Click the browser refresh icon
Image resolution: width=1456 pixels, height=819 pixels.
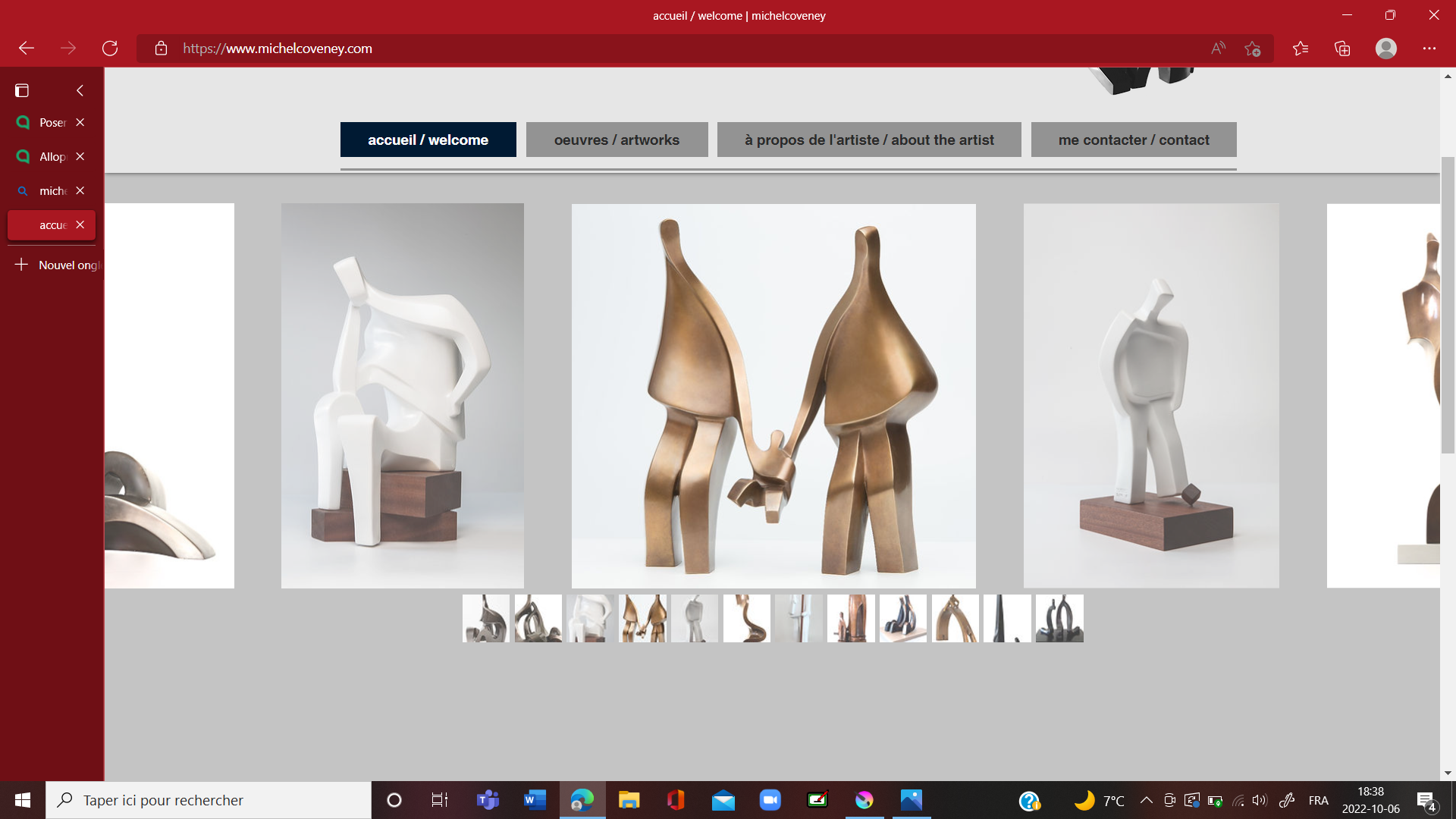[110, 49]
